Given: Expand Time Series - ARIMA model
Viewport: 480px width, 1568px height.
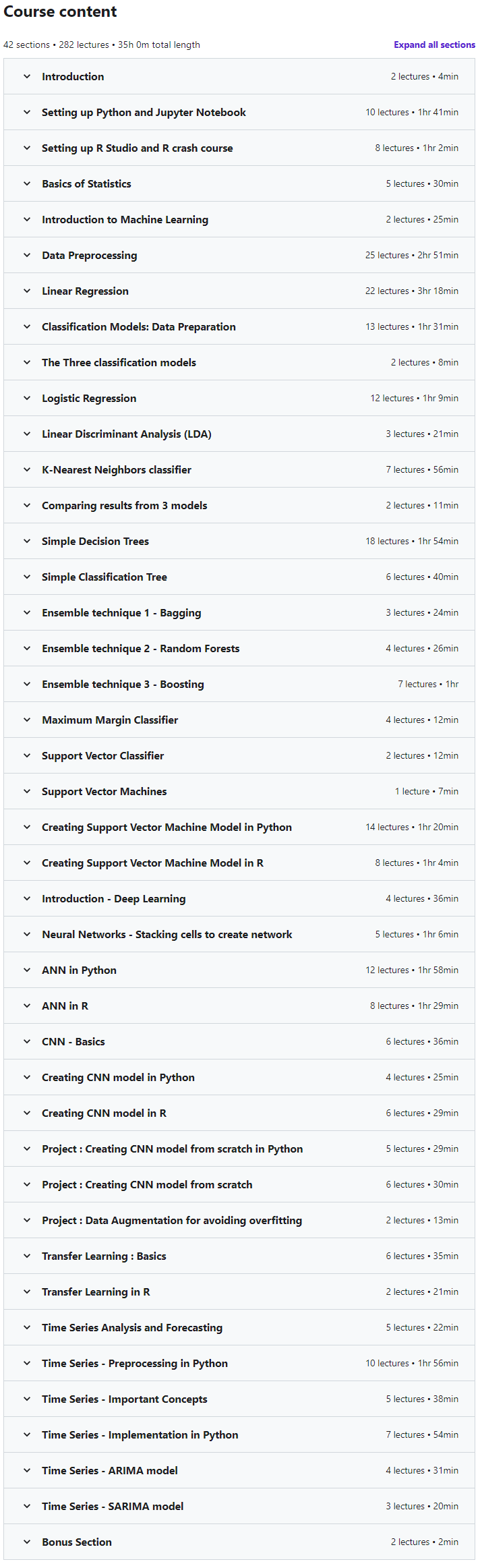Looking at the screenshot, I should tap(239, 1470).
